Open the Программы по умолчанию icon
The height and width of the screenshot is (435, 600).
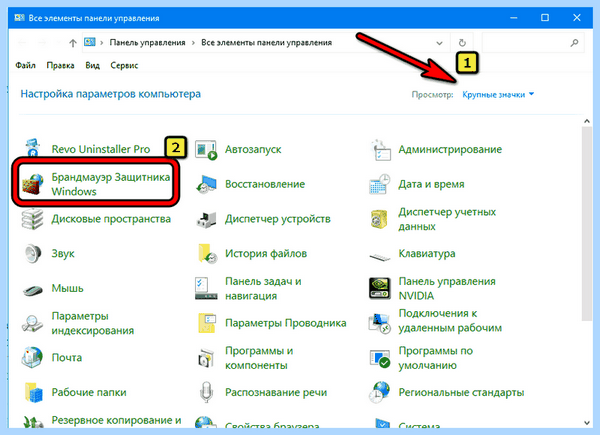point(380,358)
